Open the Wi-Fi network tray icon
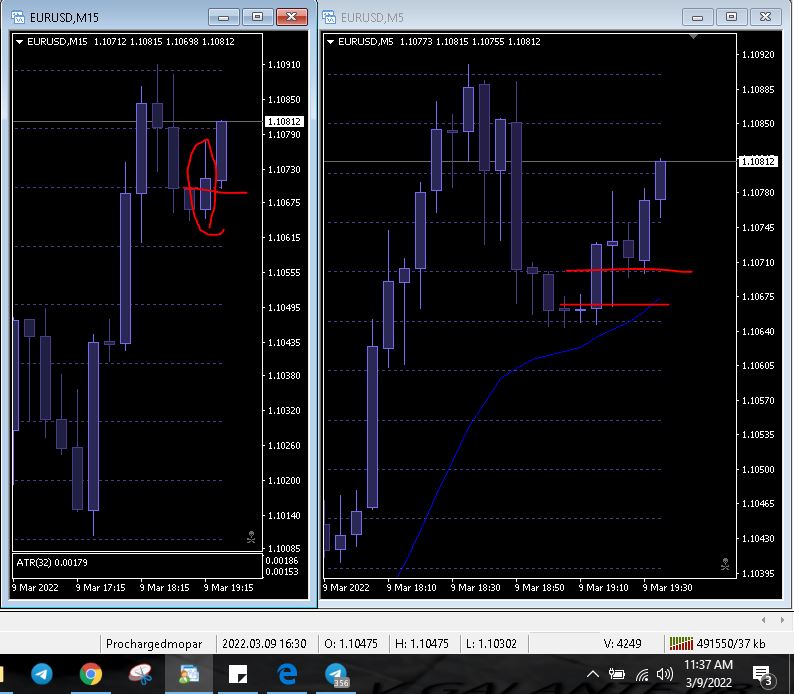The width and height of the screenshot is (794, 694). (642, 675)
